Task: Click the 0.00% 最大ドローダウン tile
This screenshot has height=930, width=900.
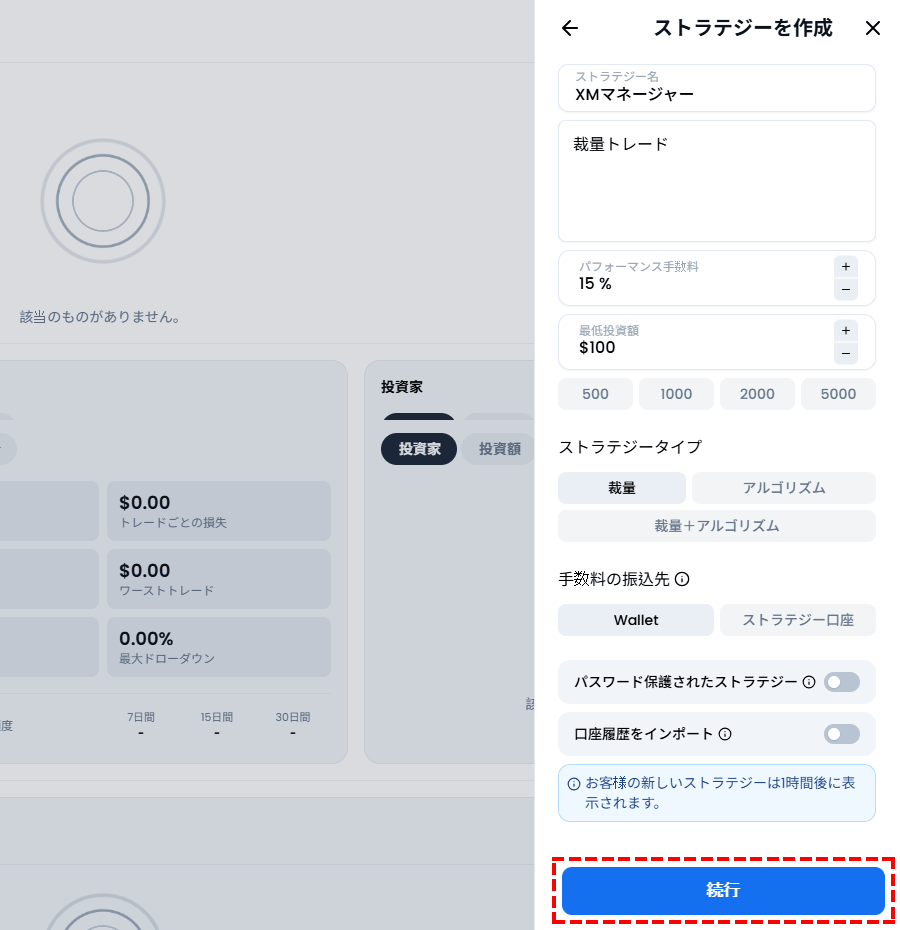Action: tap(219, 646)
